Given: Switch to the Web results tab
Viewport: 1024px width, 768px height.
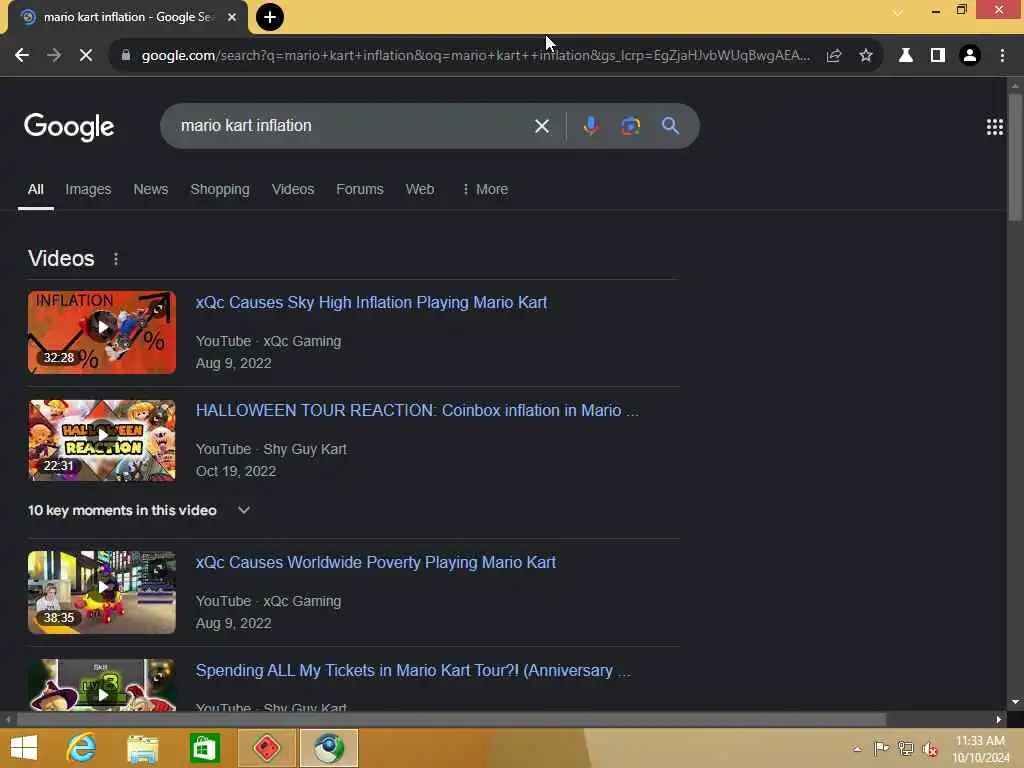Looking at the screenshot, I should click(x=420, y=189).
